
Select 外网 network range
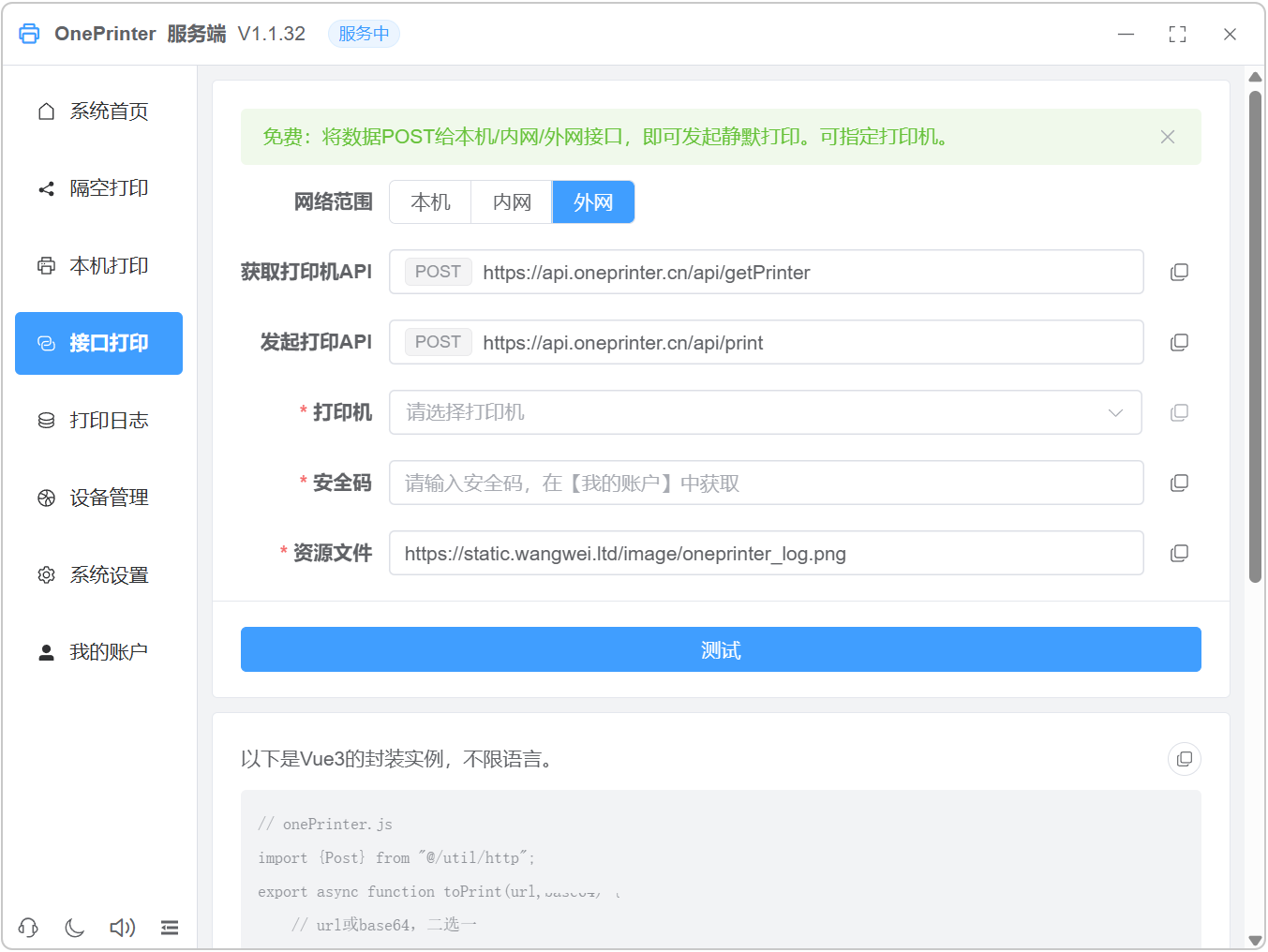(593, 202)
